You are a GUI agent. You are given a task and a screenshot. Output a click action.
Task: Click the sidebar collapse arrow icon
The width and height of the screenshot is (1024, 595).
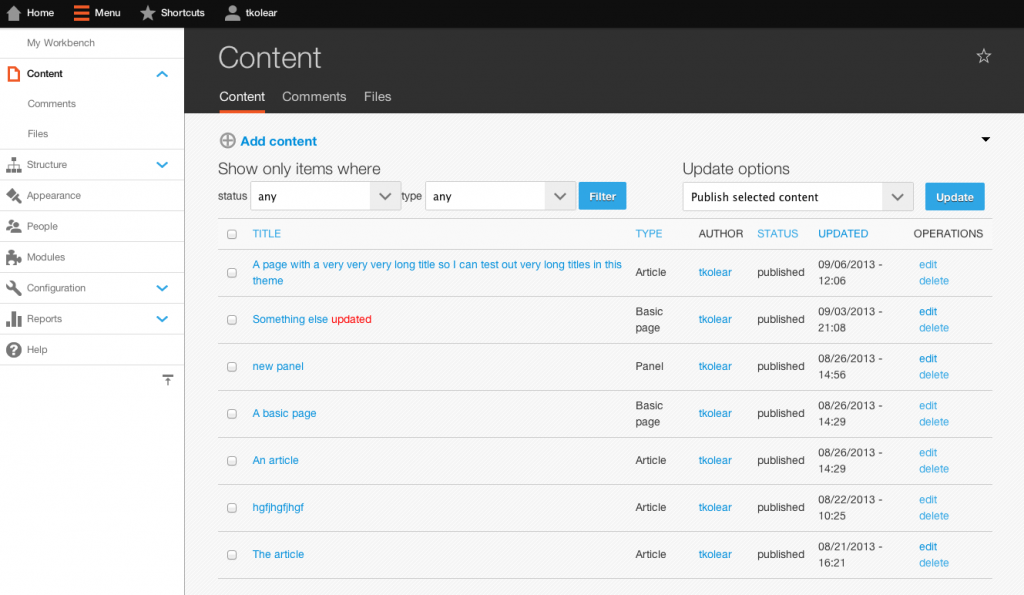[x=168, y=379]
